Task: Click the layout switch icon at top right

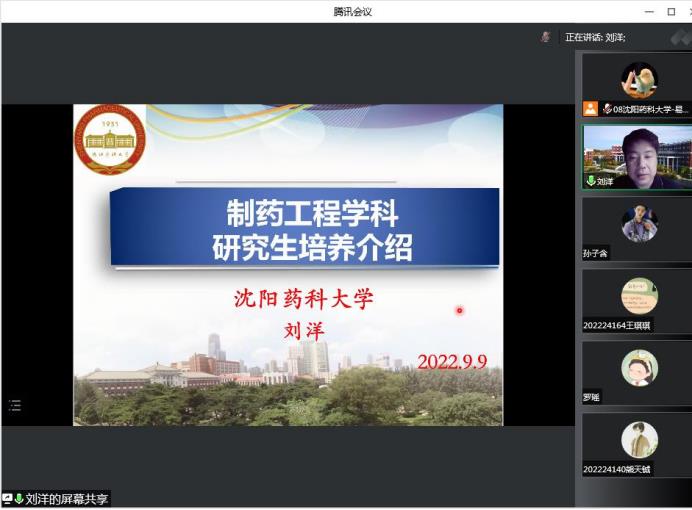Action: (681, 37)
